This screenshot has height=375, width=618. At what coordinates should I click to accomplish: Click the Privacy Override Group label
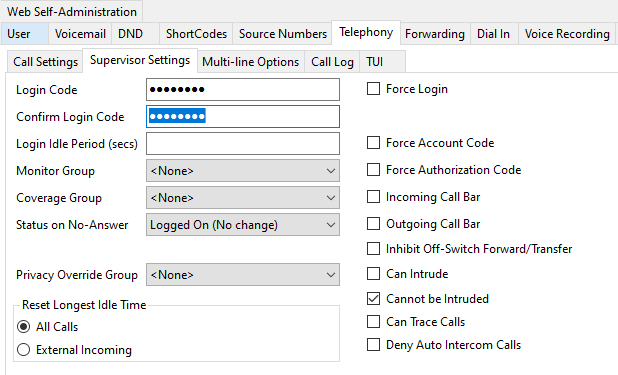77,275
